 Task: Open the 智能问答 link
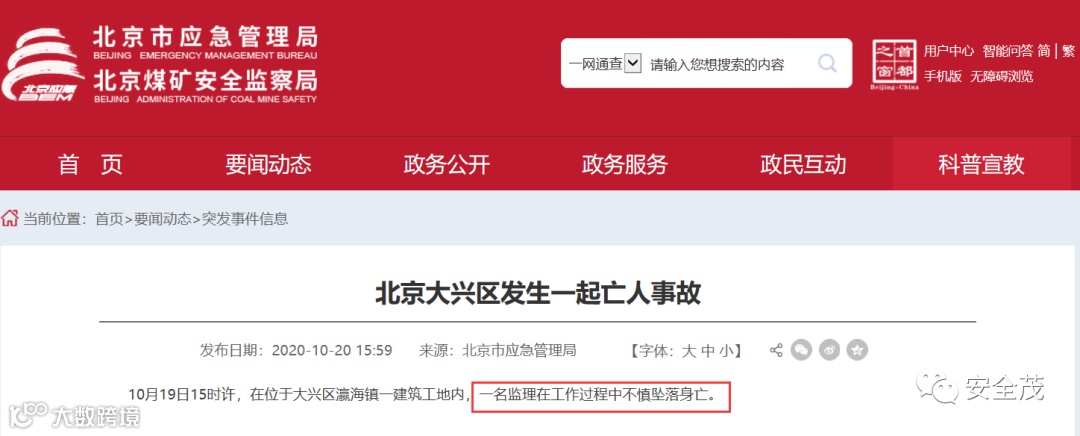click(x=1007, y=51)
